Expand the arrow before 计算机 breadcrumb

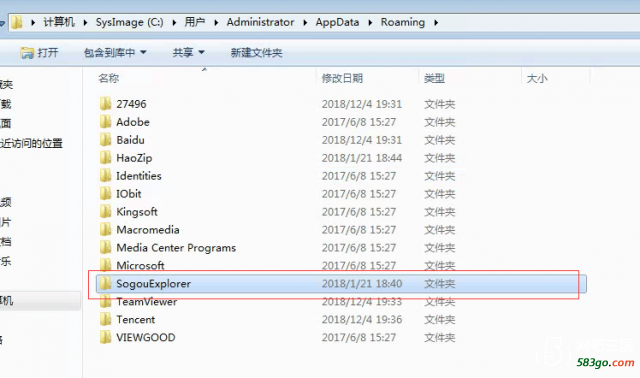pos(33,22)
